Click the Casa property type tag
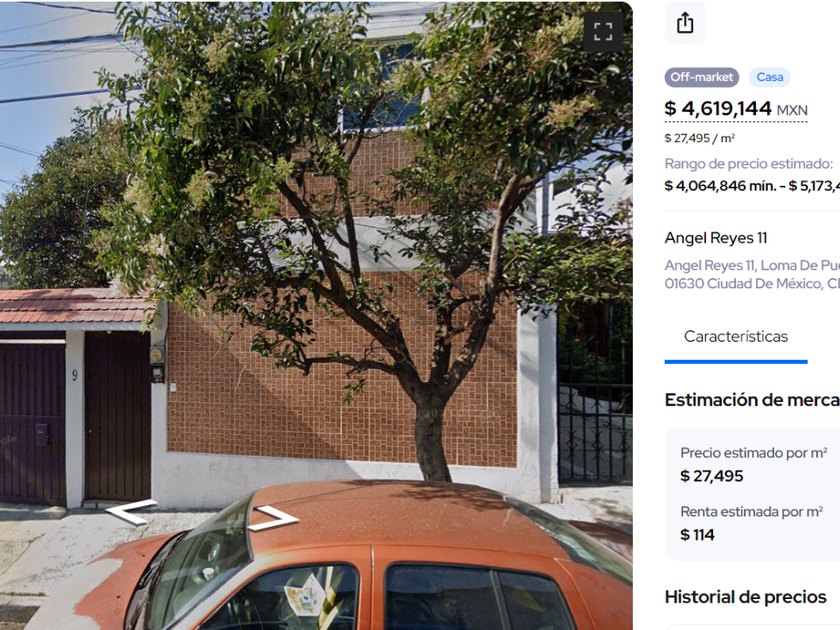The height and width of the screenshot is (630, 840). pyautogui.click(x=769, y=77)
